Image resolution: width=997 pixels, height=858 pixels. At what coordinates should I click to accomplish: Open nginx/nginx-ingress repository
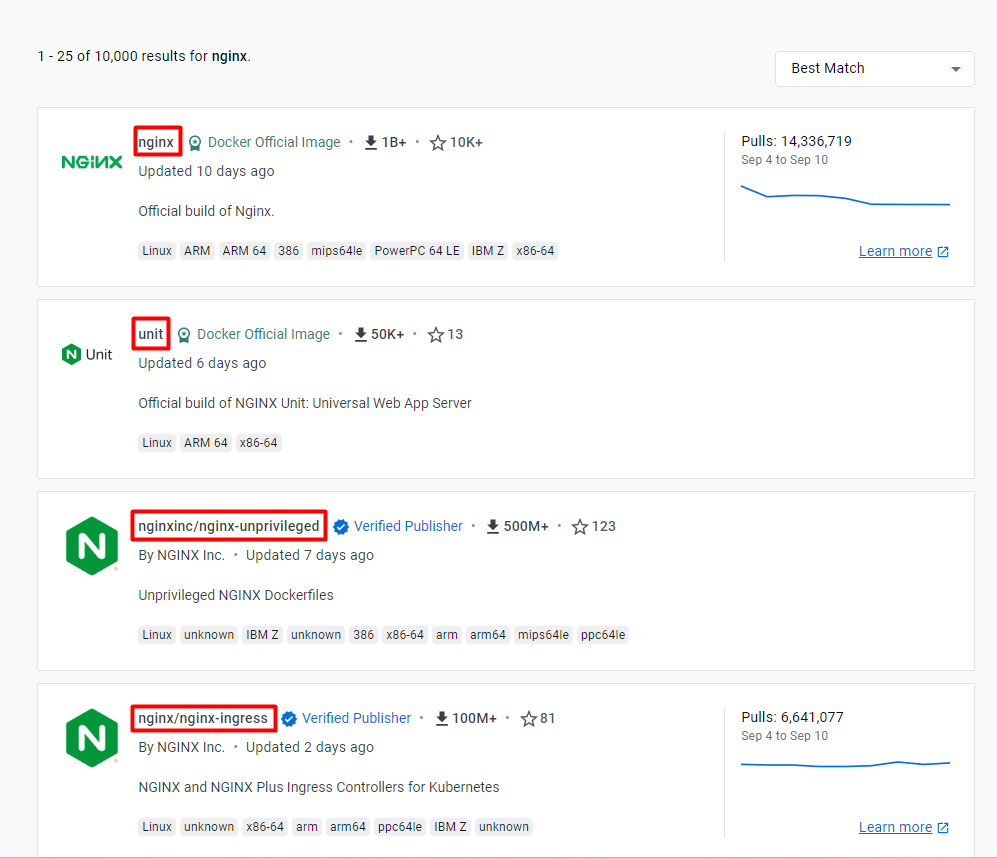click(203, 718)
